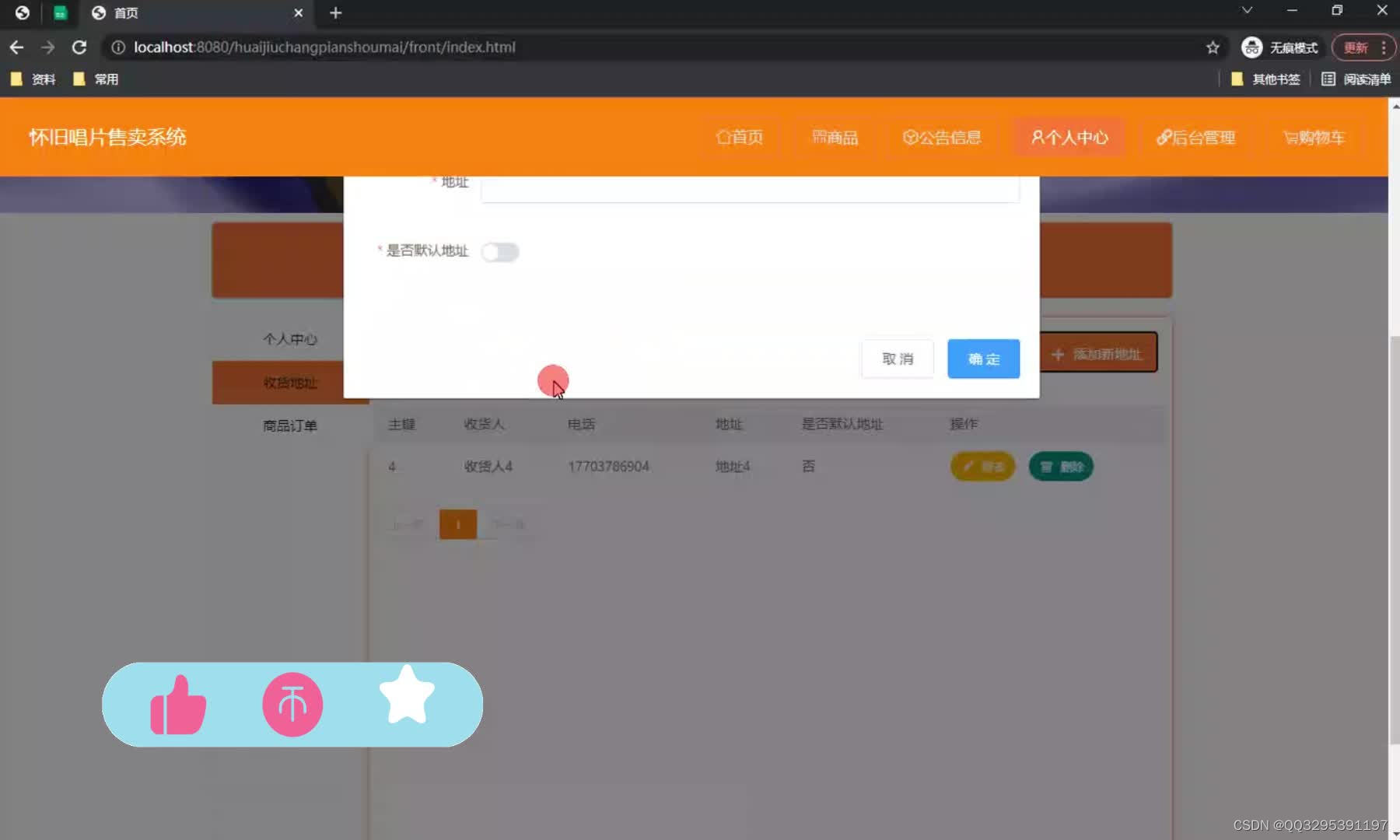1400x840 pixels.
Task: Select 个人中心 in the left sidebar
Action: [x=290, y=339]
